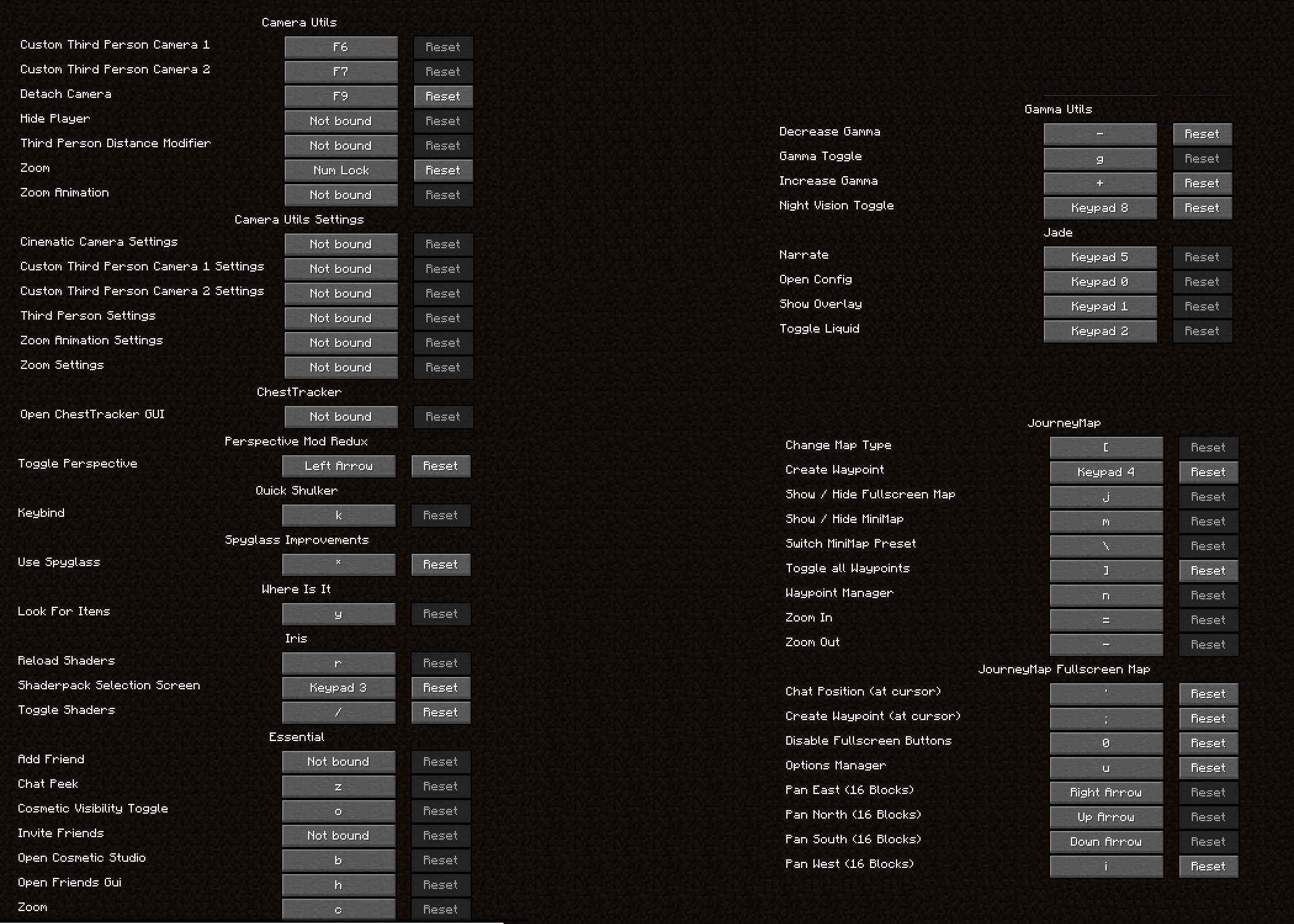Screen dimensions: 1294x924
Task: Reset the Toggle Shaders keybind
Action: coord(441,713)
